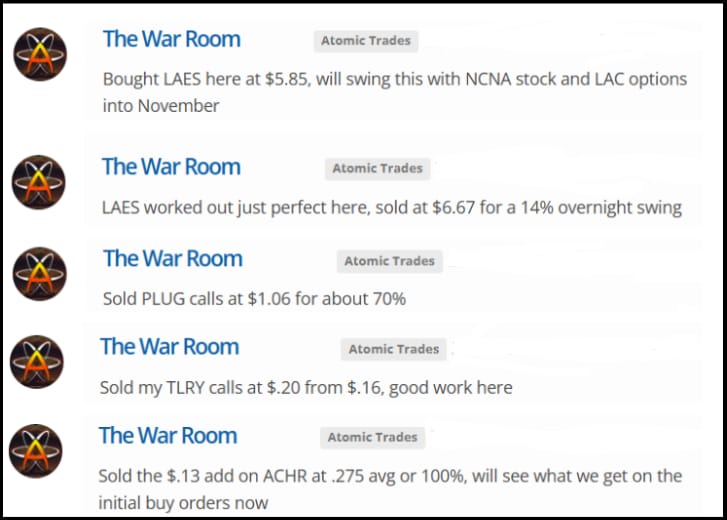Click the atom avatar next to the PLUG calls message
The image size is (727, 520).
coord(41,274)
